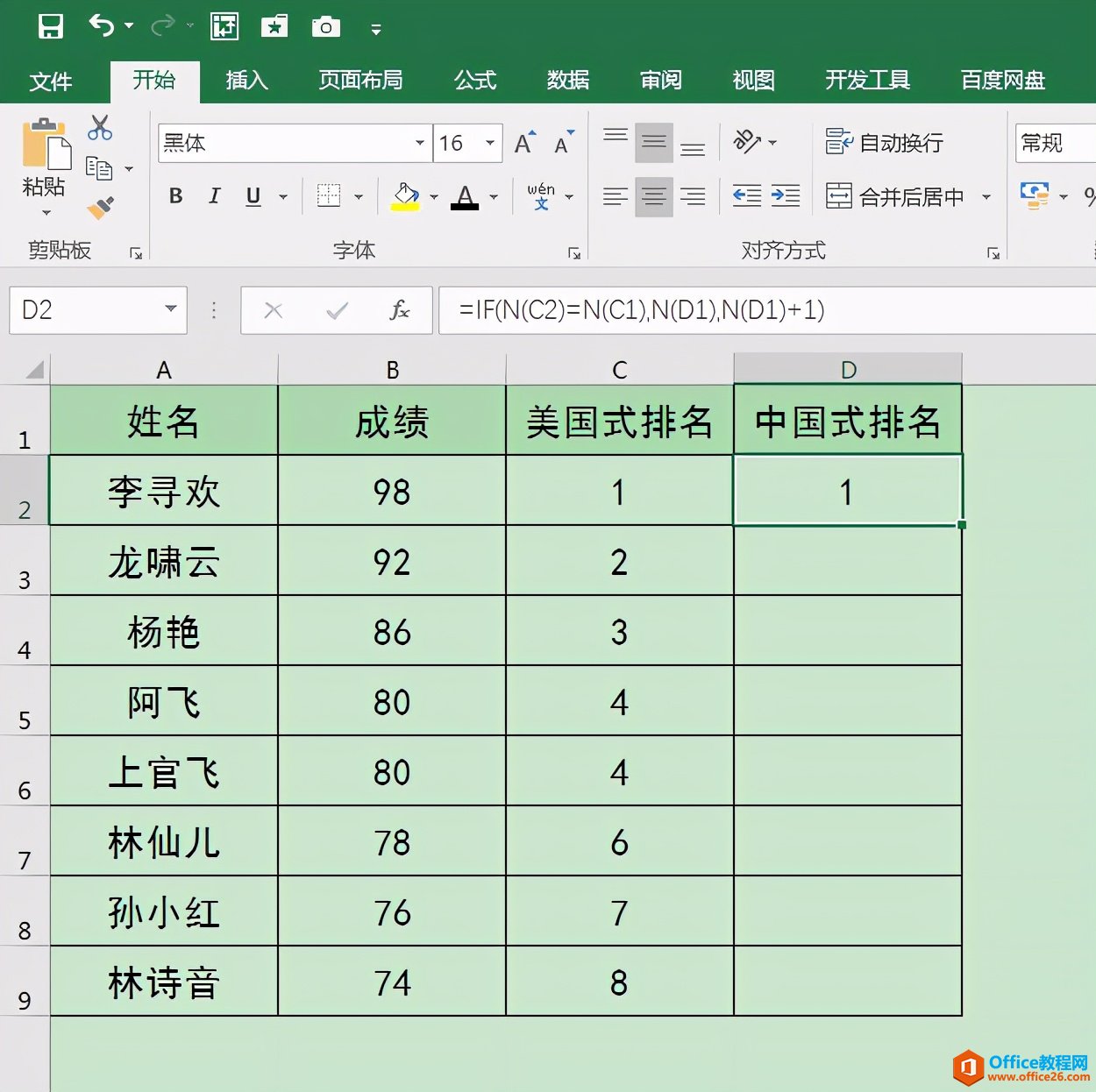Click the cancel X icon in formula bar
The height and width of the screenshot is (1092, 1096).
click(x=274, y=310)
